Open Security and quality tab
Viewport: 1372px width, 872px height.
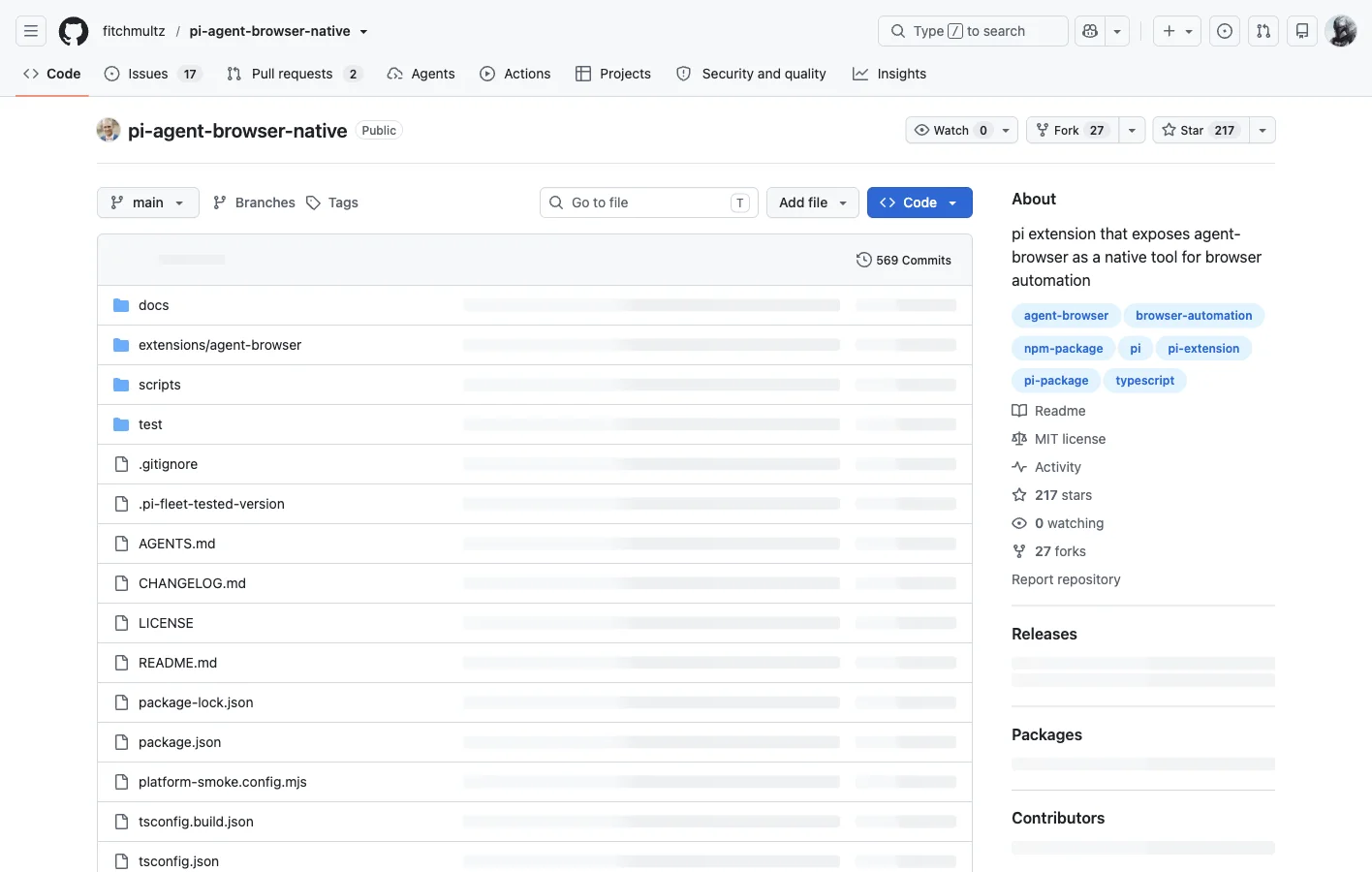[x=751, y=74]
